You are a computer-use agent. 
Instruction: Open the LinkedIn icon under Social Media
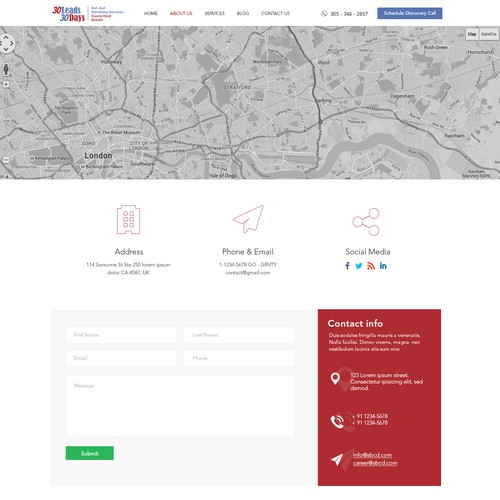pos(383,265)
